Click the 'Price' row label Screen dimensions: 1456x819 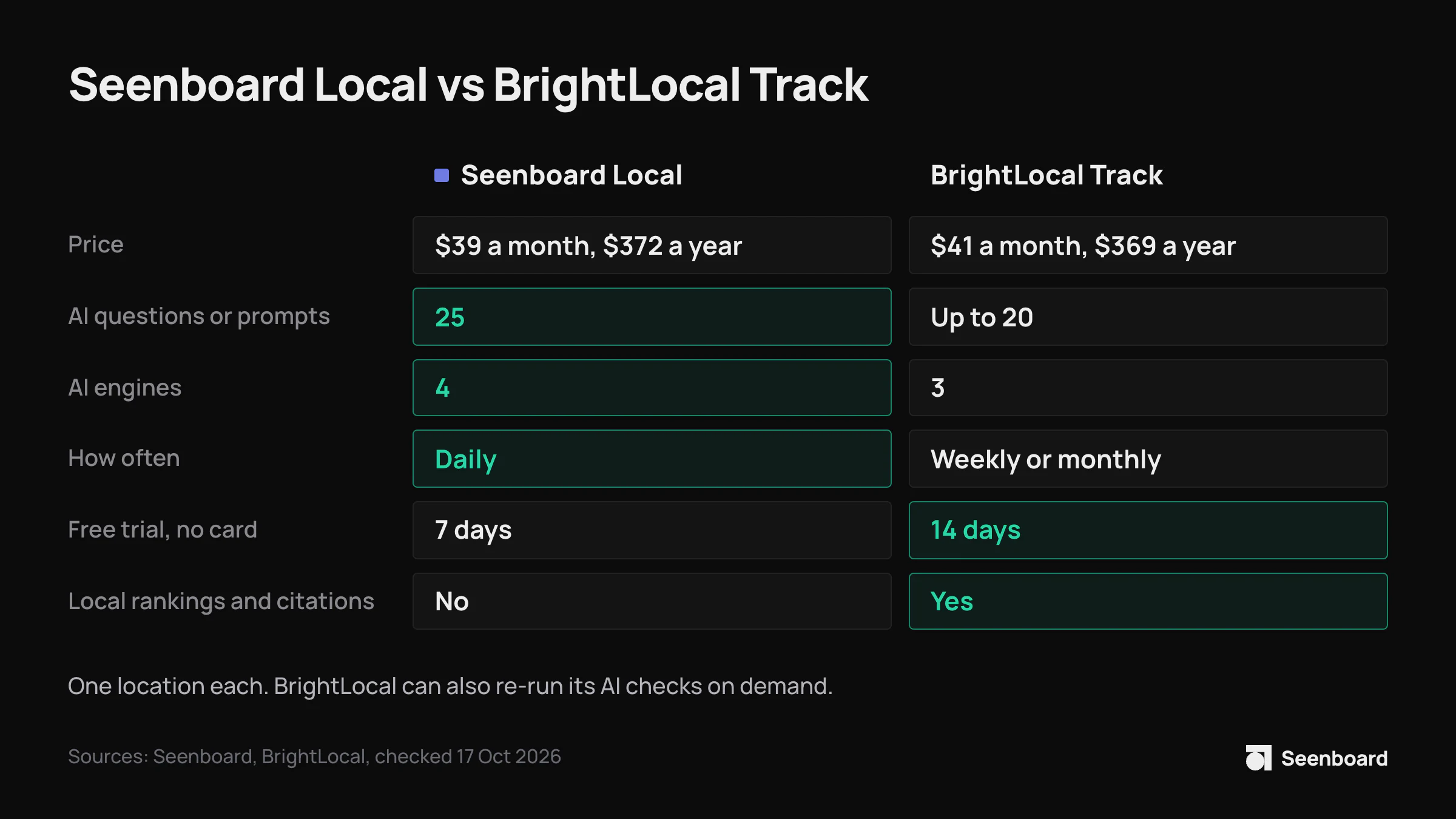pyautogui.click(x=96, y=244)
